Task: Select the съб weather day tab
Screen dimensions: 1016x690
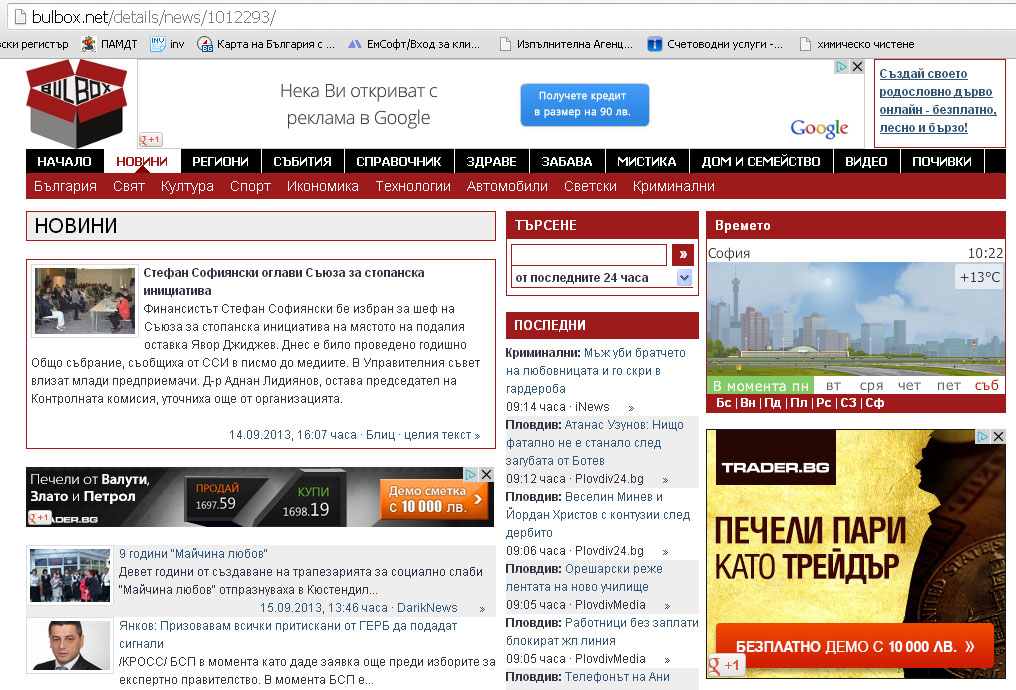Action: click(x=987, y=385)
